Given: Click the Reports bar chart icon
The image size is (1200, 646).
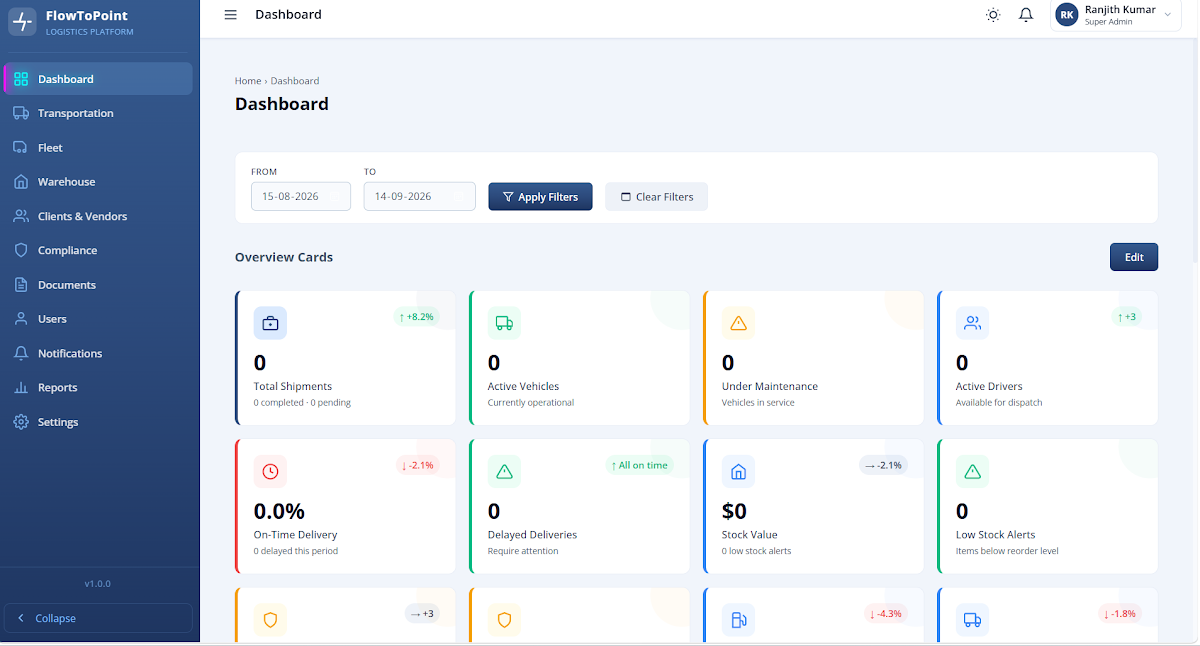Looking at the screenshot, I should point(21,388).
